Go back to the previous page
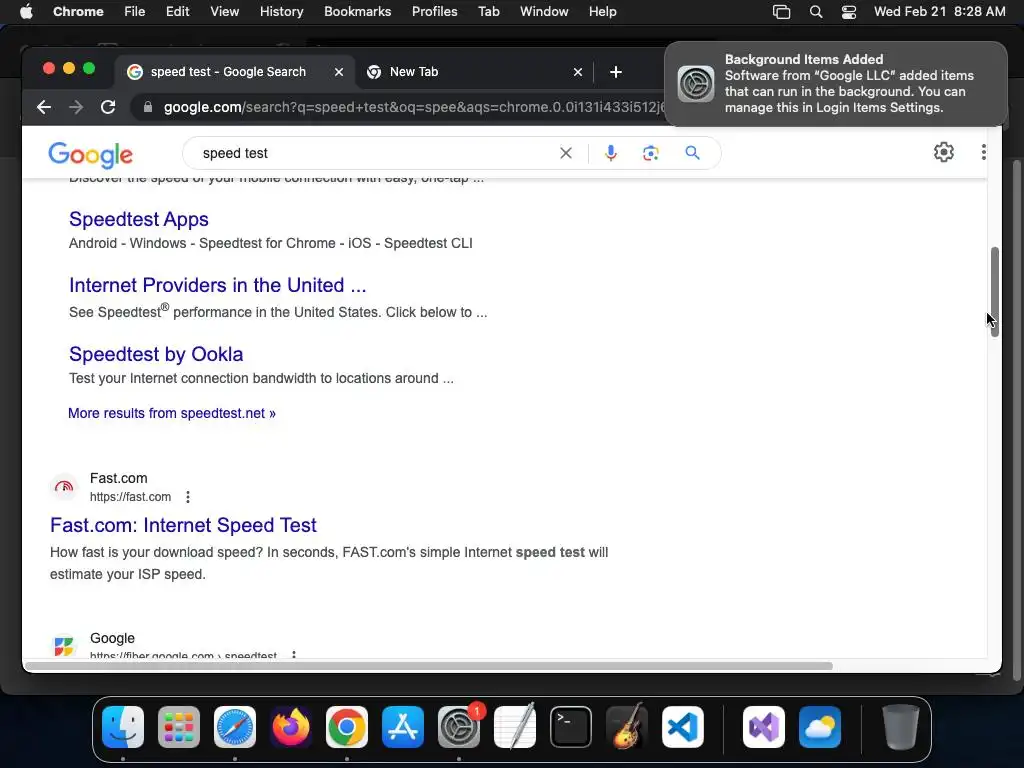Viewport: 1024px width, 768px height. tap(44, 107)
